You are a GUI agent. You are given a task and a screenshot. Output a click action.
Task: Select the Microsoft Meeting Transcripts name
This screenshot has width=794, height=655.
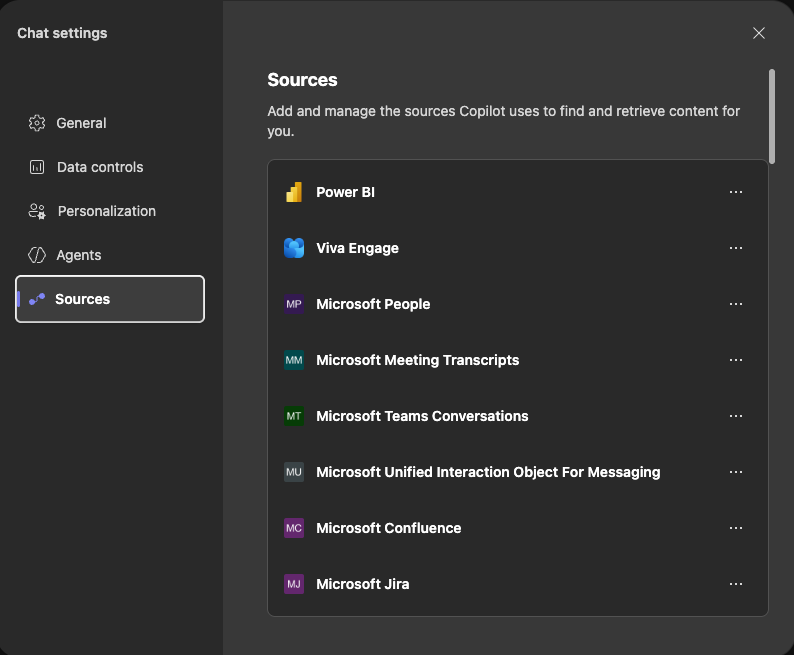coord(418,360)
